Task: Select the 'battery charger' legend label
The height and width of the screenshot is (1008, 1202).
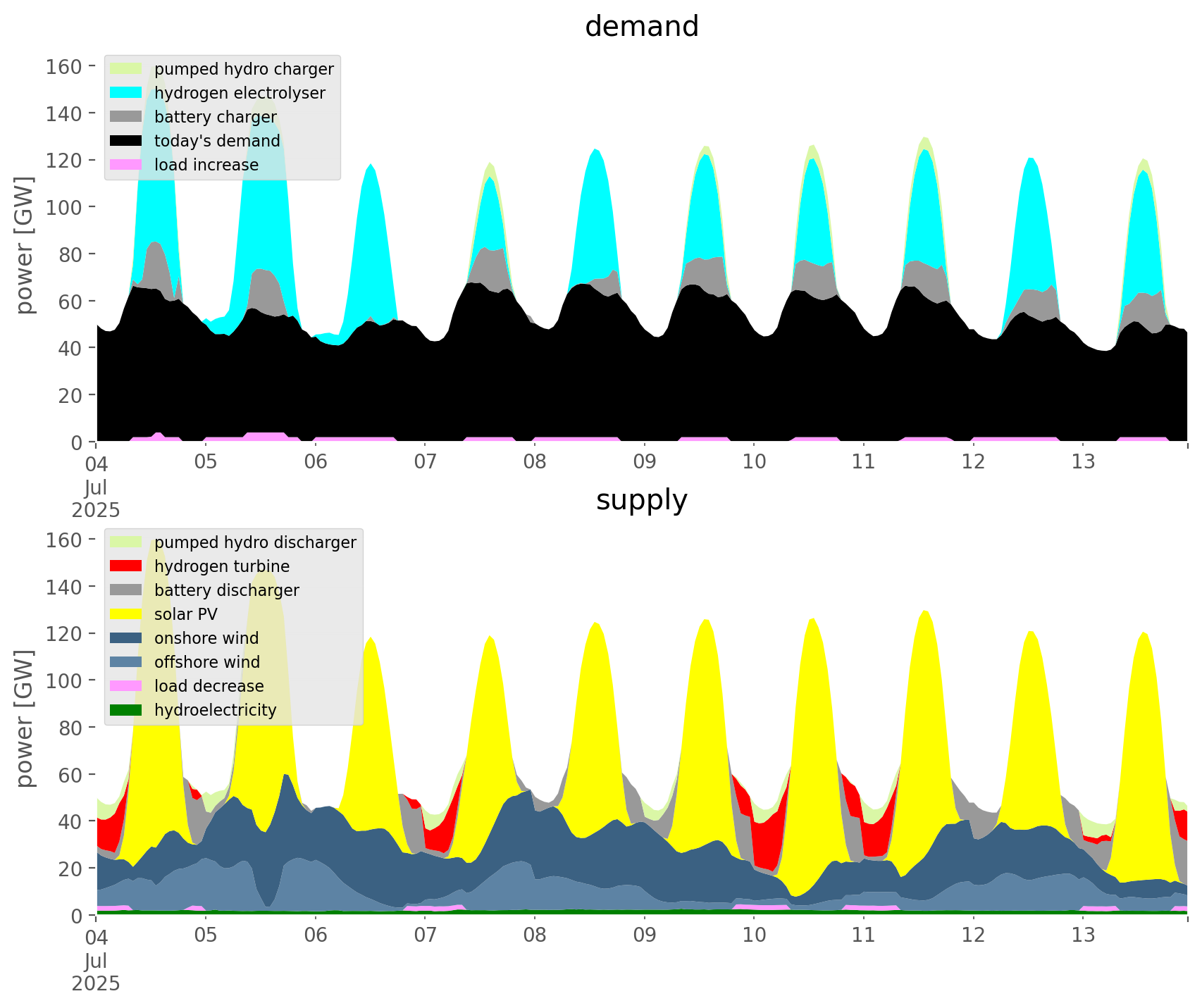Action: pyautogui.click(x=216, y=117)
